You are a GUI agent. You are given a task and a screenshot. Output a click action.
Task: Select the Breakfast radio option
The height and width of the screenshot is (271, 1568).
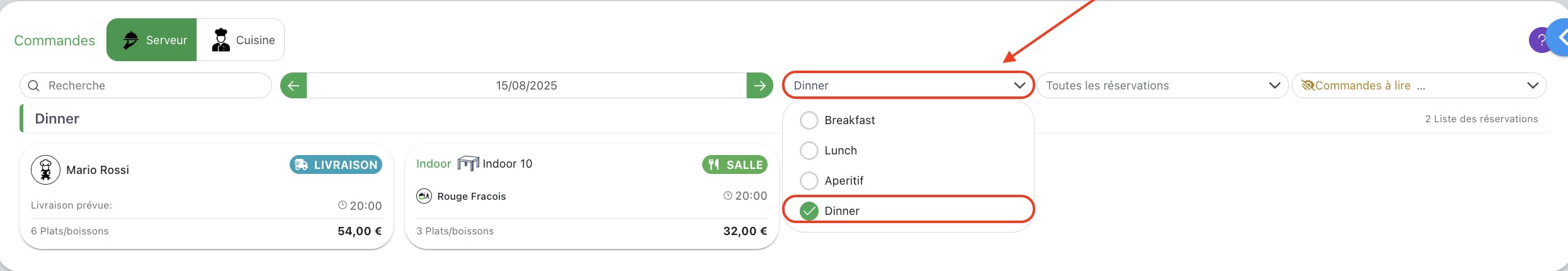809,120
